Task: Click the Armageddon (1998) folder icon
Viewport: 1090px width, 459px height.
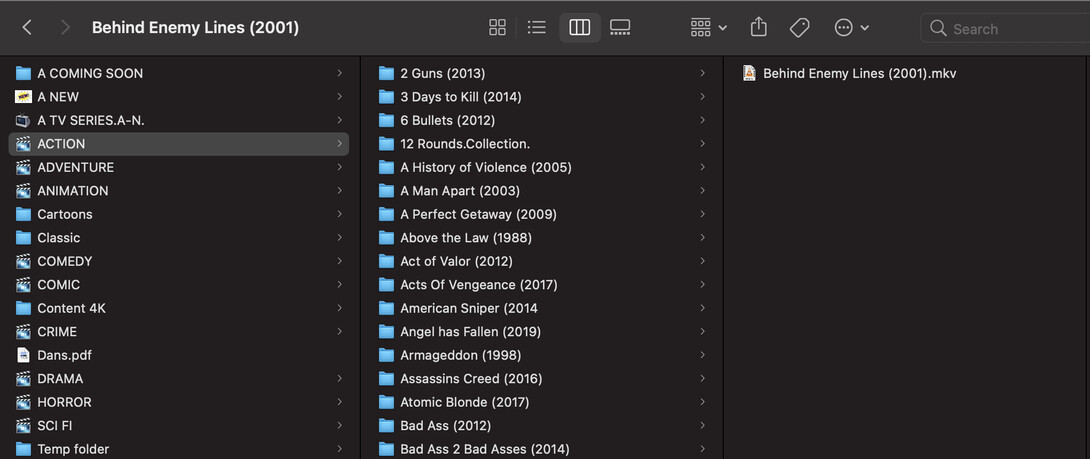Action: 387,355
